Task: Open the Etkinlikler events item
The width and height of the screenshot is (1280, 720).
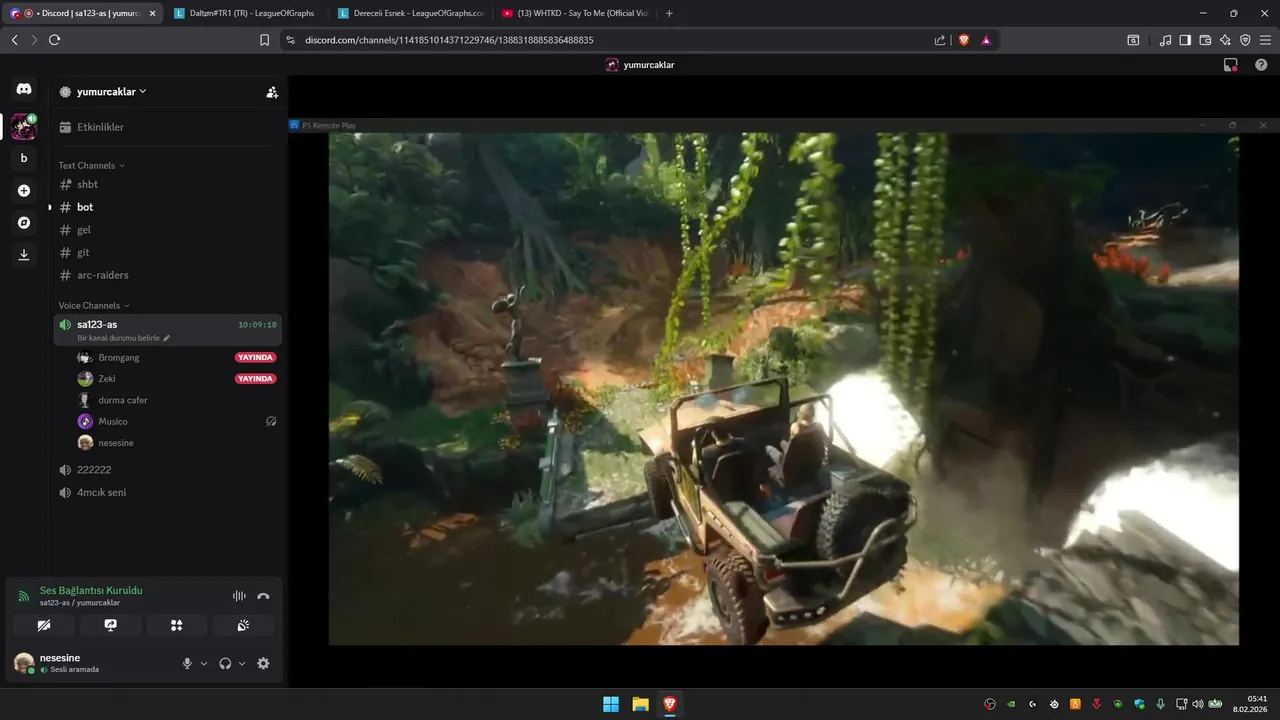Action: pyautogui.click(x=168, y=127)
